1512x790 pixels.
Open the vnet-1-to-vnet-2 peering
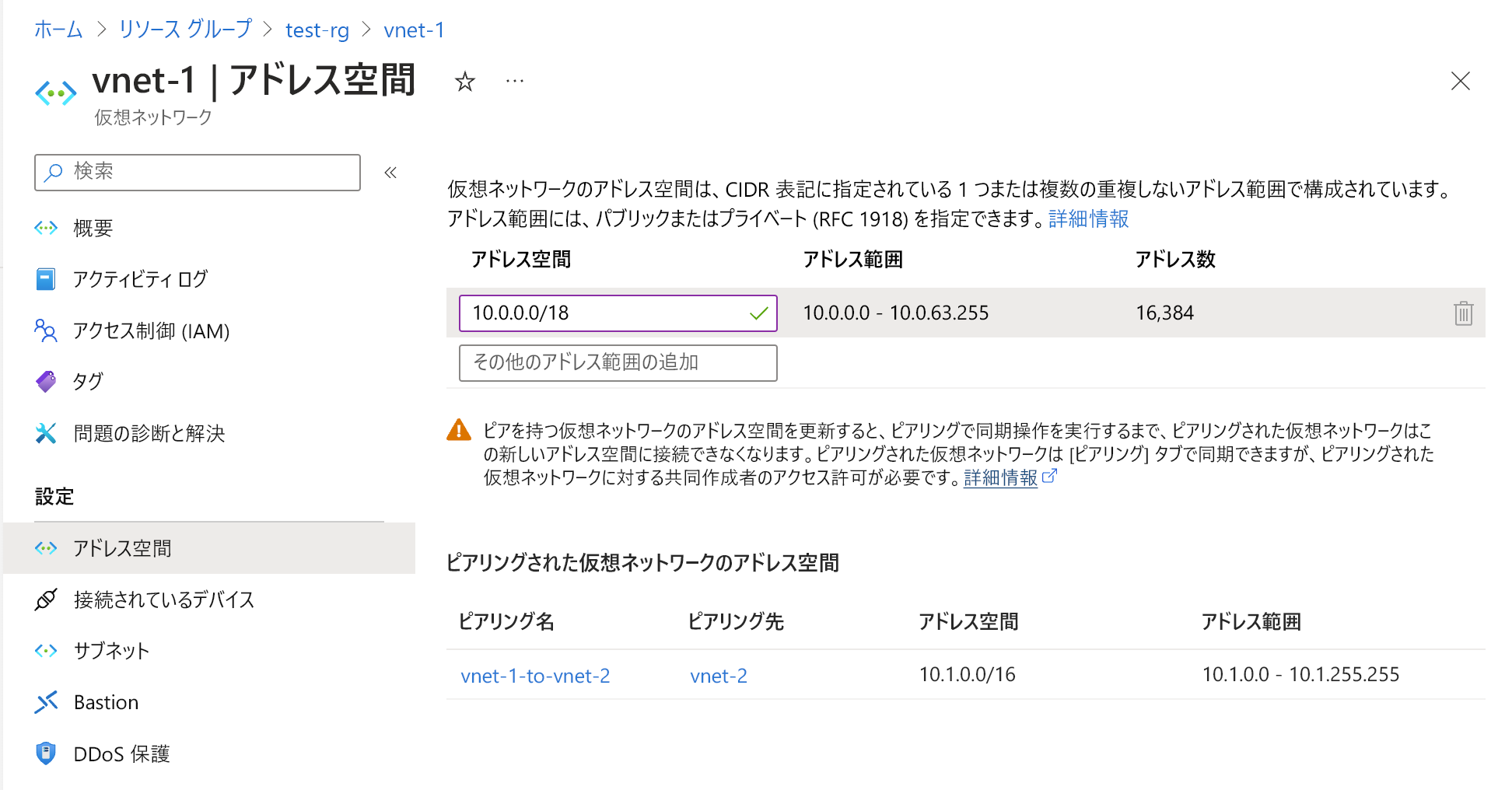click(x=535, y=675)
